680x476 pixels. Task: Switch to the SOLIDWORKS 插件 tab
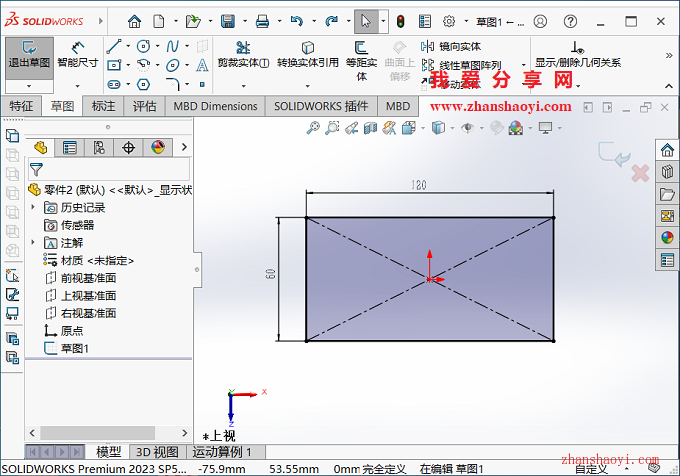[x=321, y=106]
